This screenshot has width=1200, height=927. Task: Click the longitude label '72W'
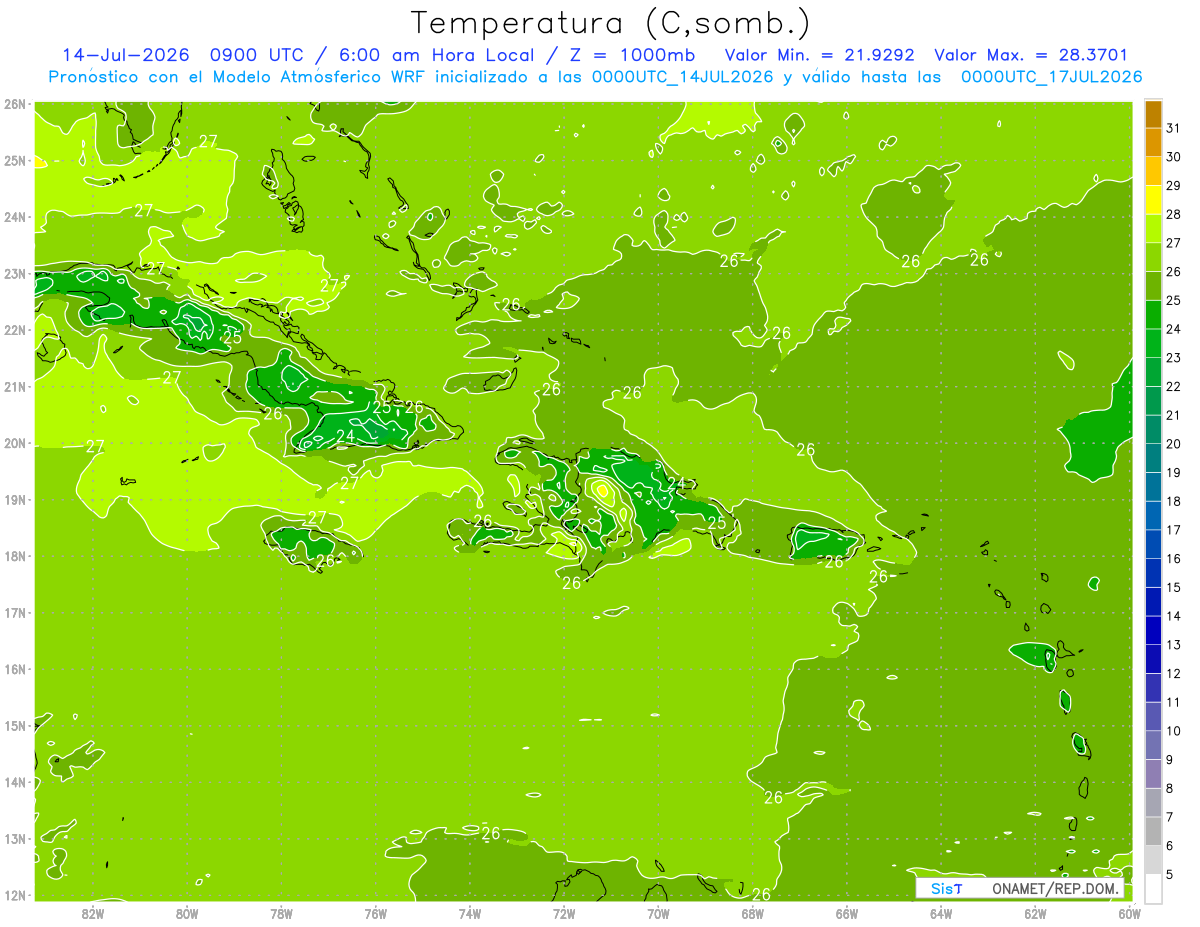564,912
